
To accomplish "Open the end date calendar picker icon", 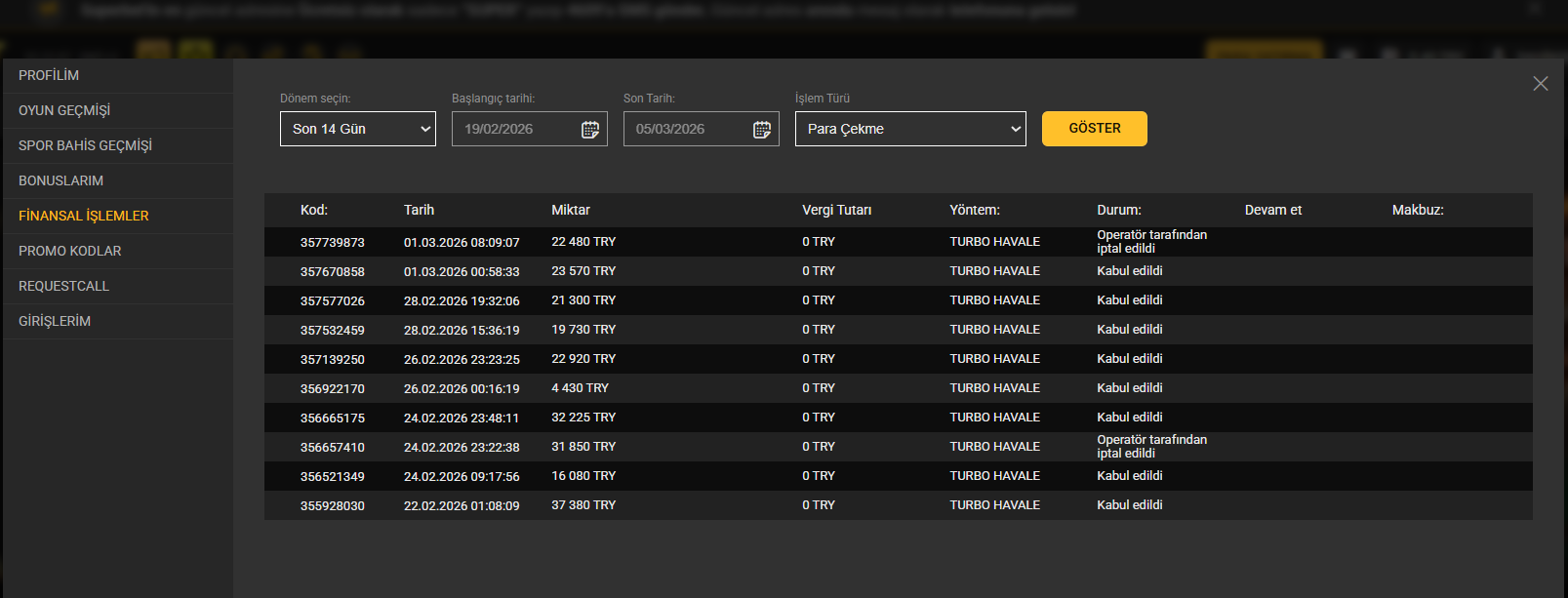I will 762,130.
